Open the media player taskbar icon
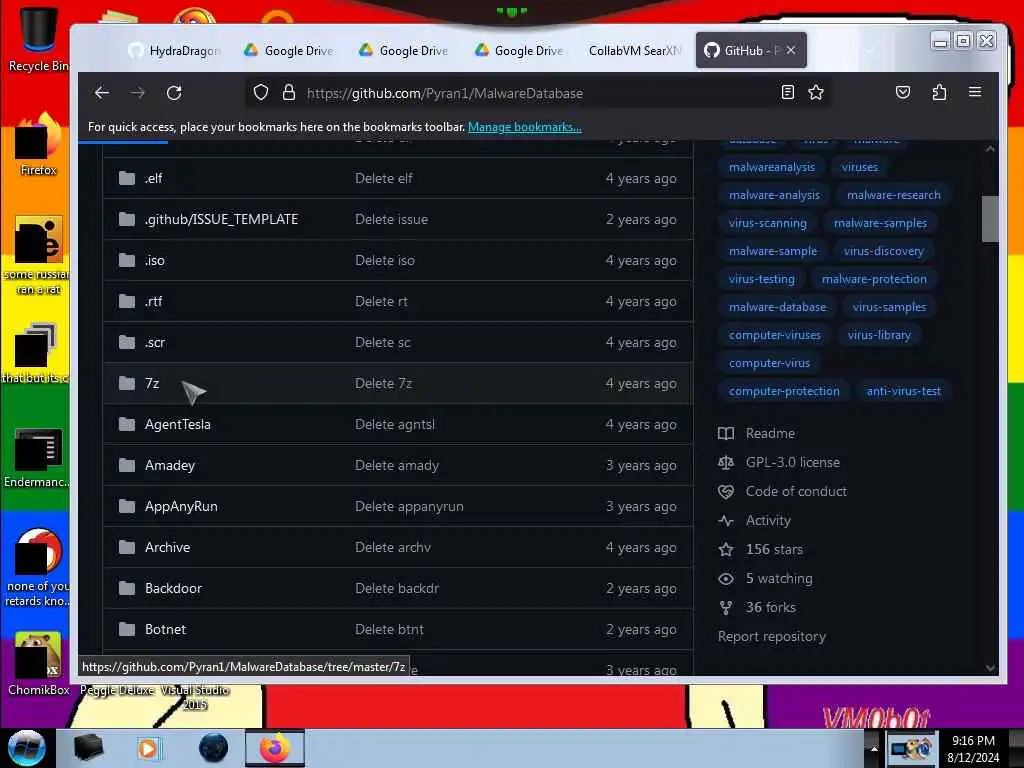Viewport: 1024px width, 768px height. tap(149, 748)
